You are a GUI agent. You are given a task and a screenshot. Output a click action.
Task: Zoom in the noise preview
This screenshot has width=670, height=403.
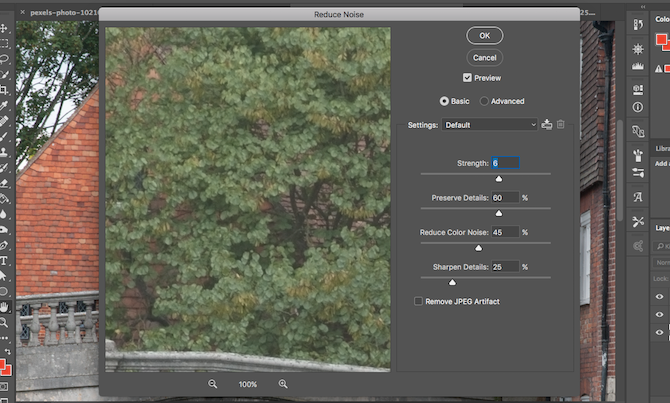point(283,384)
